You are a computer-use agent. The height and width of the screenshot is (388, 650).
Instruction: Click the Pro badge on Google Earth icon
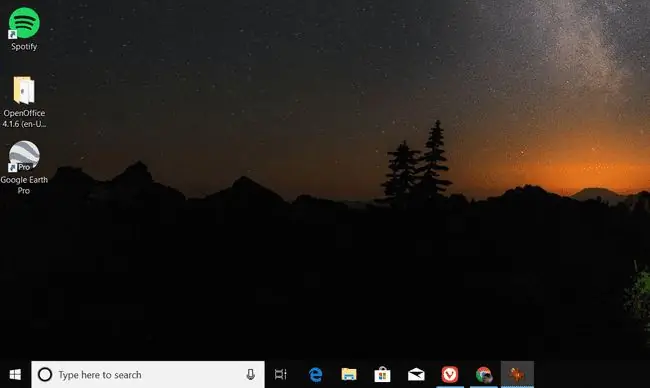pos(24,167)
